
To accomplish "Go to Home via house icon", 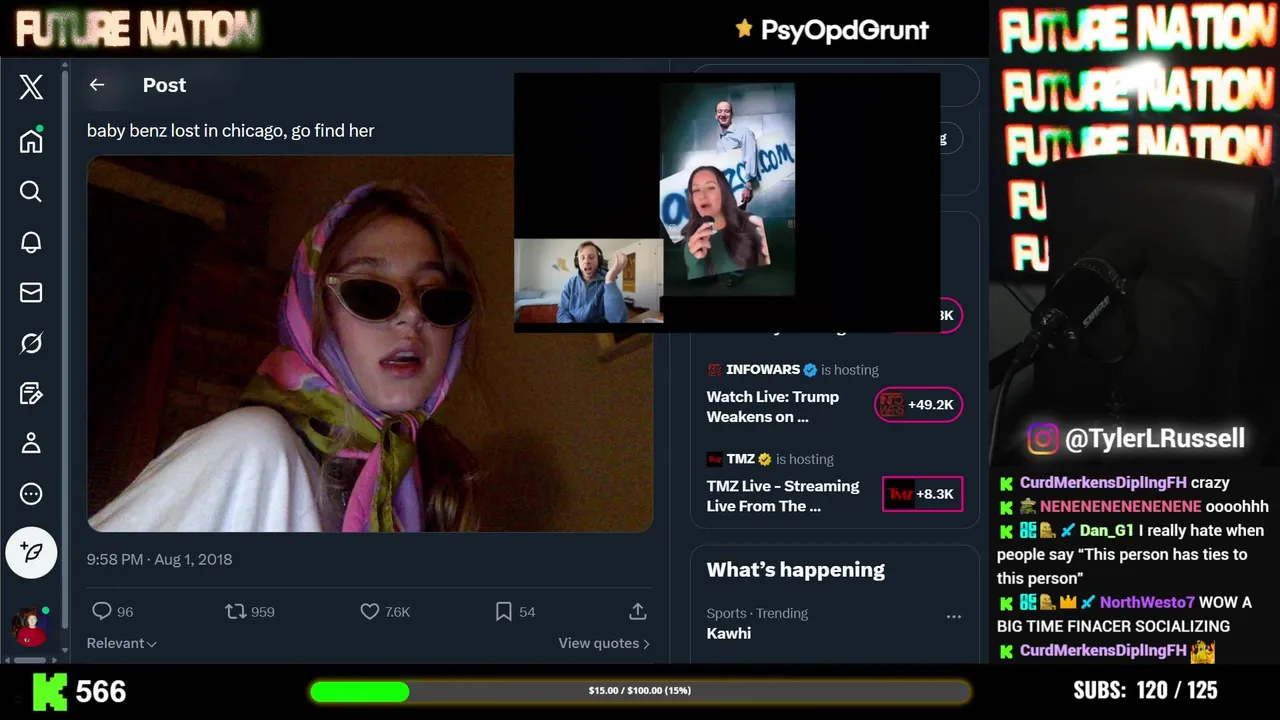I will tap(31, 140).
